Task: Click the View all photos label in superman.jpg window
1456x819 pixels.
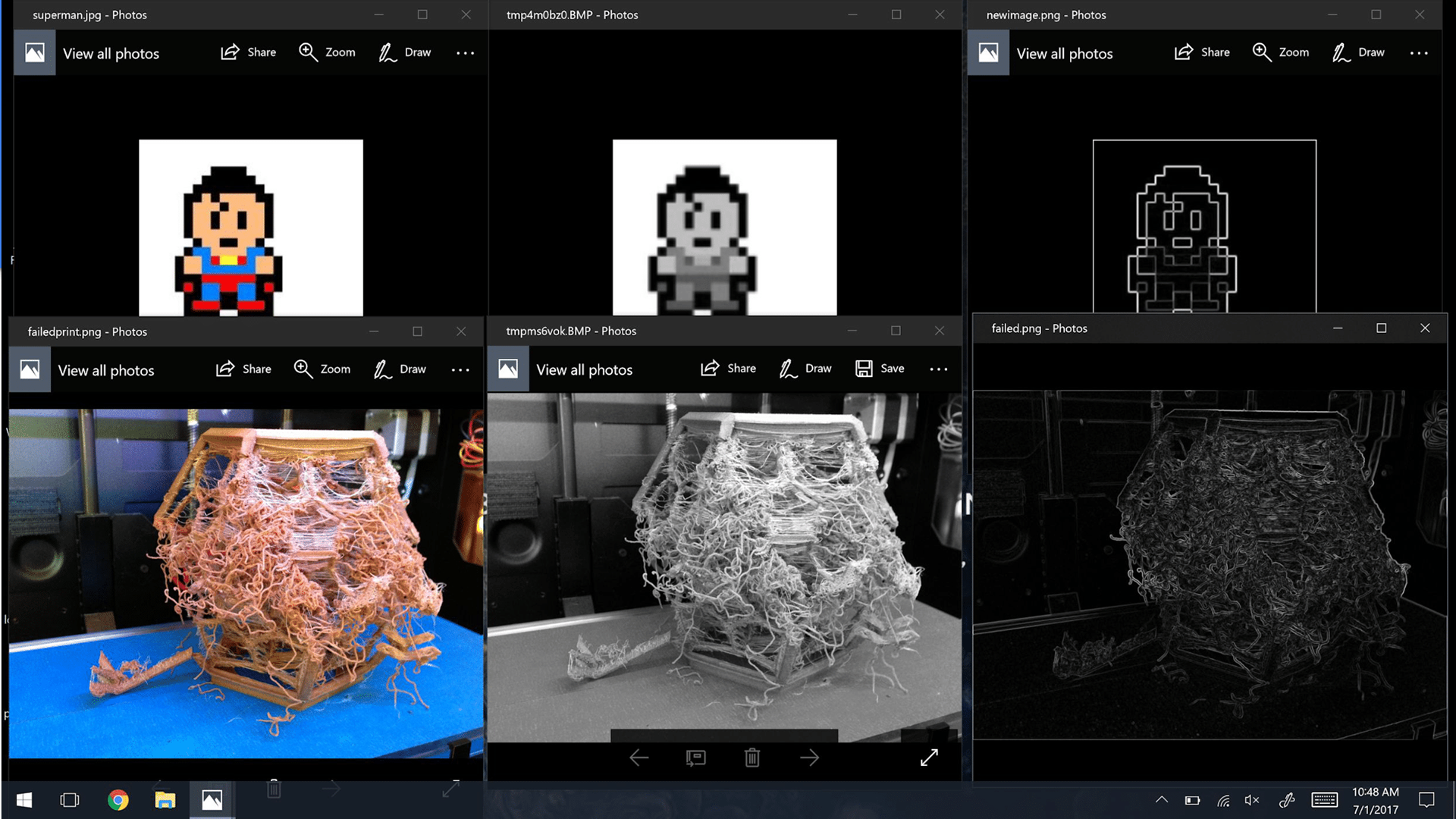Action: click(x=111, y=54)
